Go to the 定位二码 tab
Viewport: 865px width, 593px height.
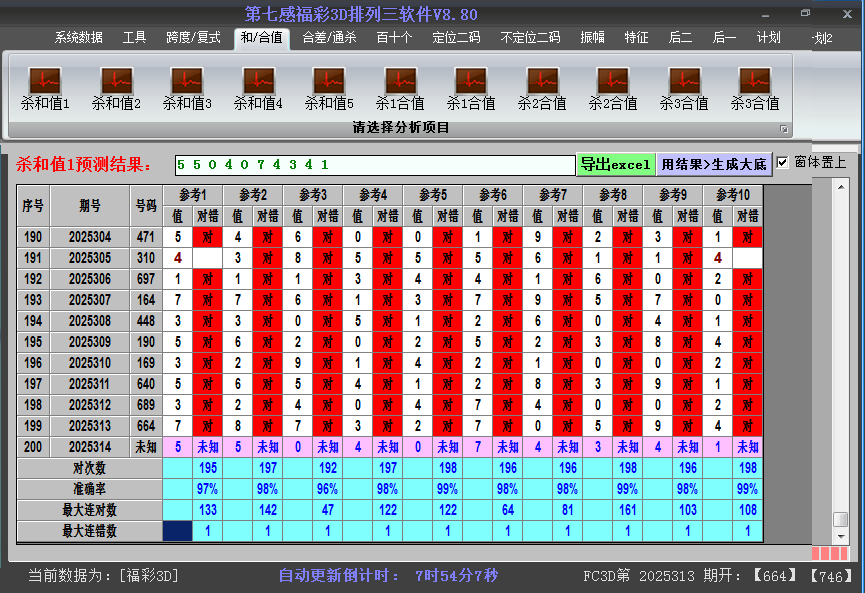point(456,38)
